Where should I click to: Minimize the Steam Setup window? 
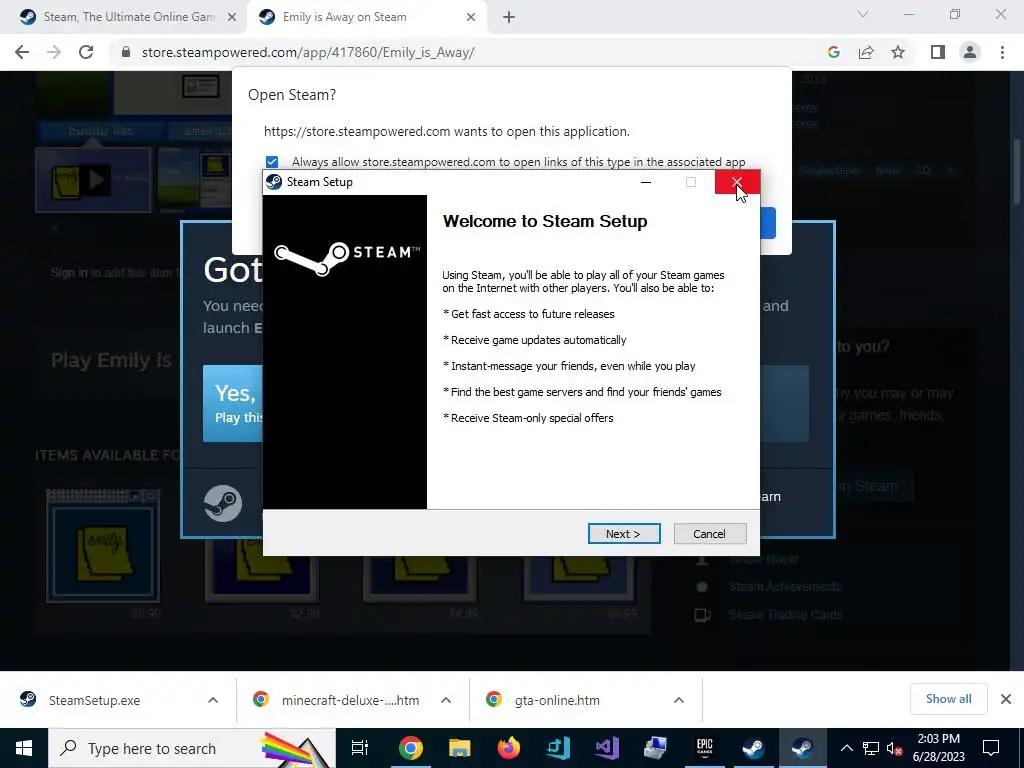click(646, 182)
